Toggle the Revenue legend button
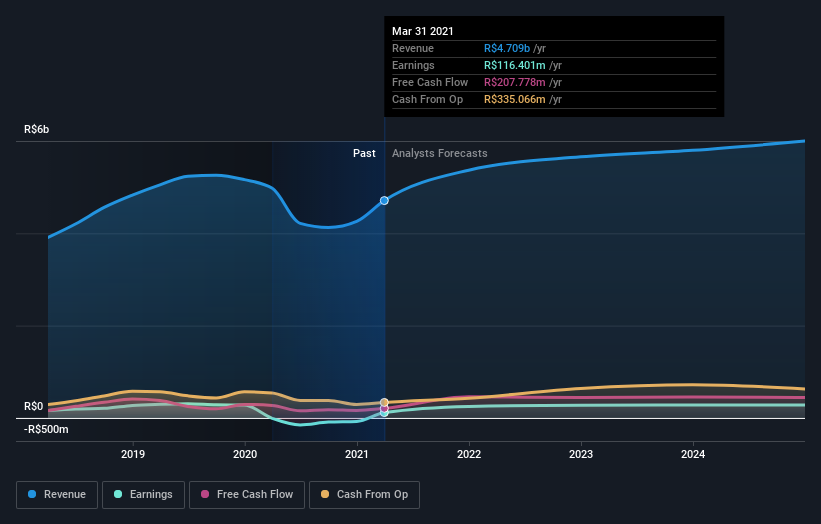The height and width of the screenshot is (524, 821). 57,495
